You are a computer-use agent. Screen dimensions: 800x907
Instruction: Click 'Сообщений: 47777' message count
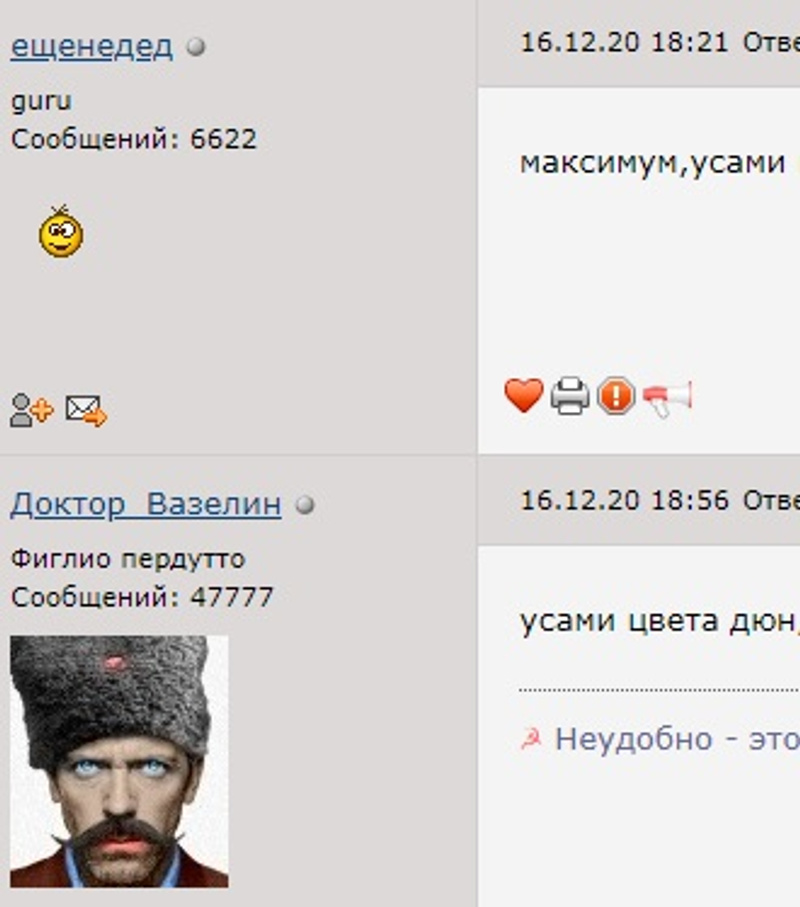pos(142,597)
